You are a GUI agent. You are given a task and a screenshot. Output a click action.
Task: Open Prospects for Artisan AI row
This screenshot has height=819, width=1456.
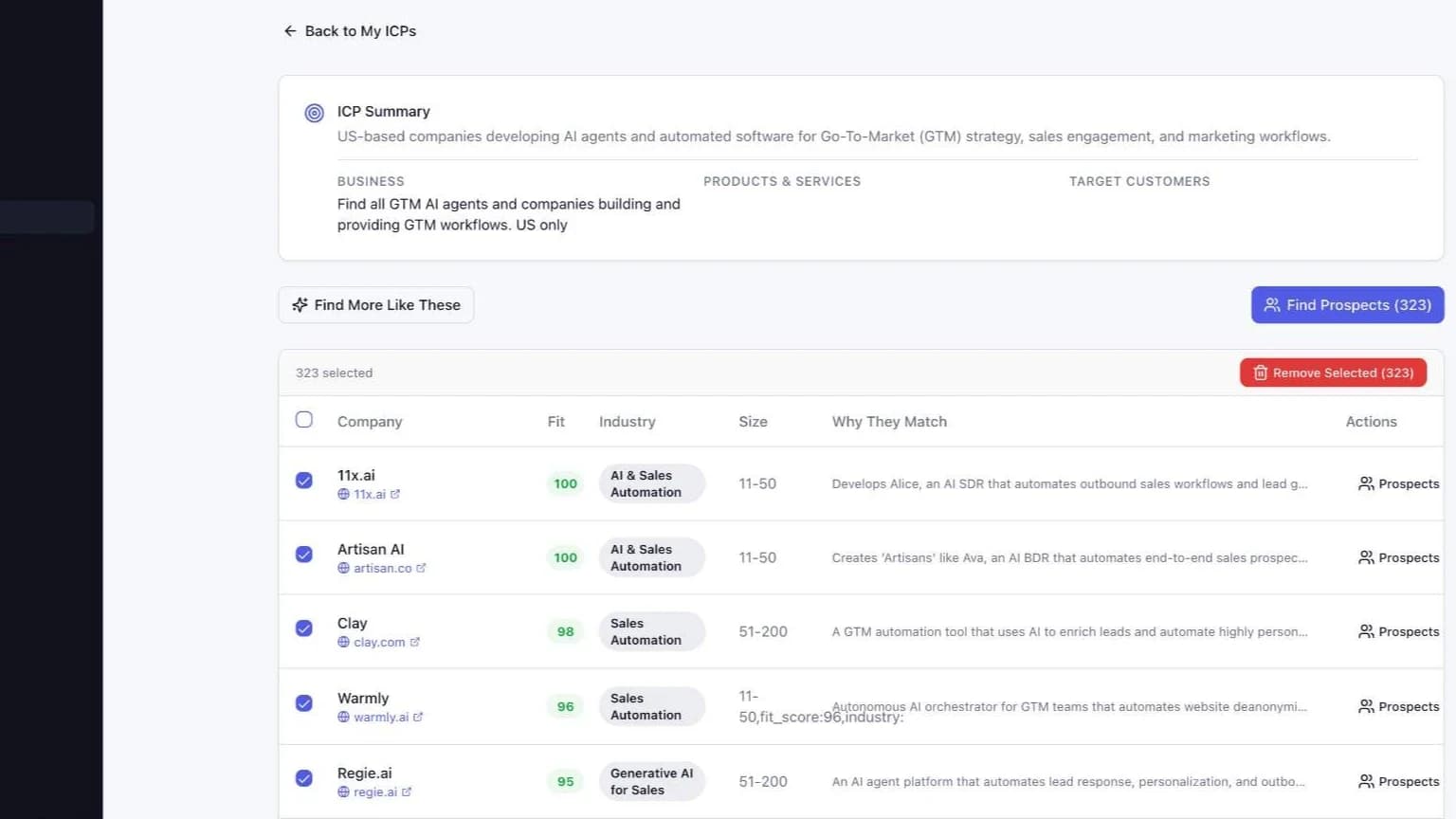pyautogui.click(x=1398, y=557)
